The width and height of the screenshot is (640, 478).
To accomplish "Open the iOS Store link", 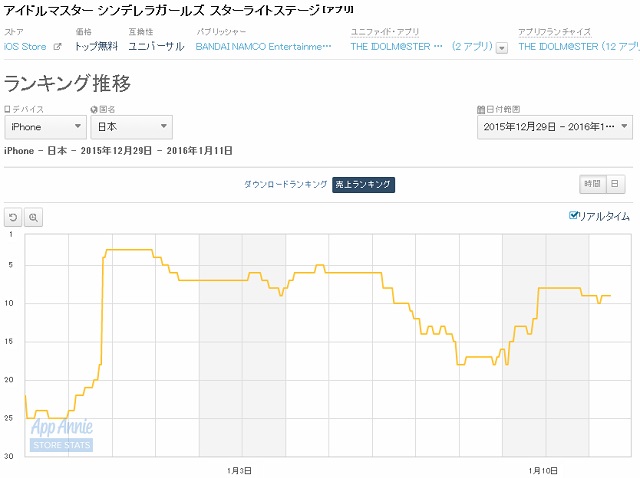I will point(25,47).
